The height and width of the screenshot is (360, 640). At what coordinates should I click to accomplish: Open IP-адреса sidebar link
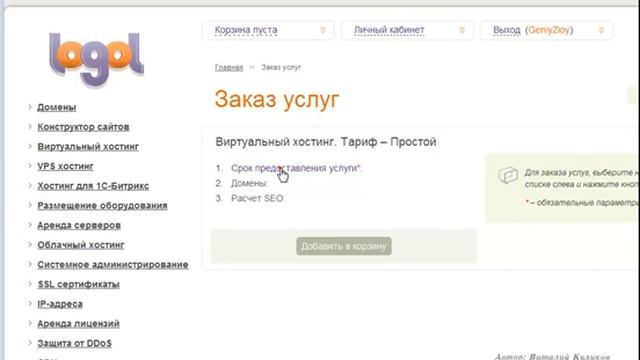point(60,304)
